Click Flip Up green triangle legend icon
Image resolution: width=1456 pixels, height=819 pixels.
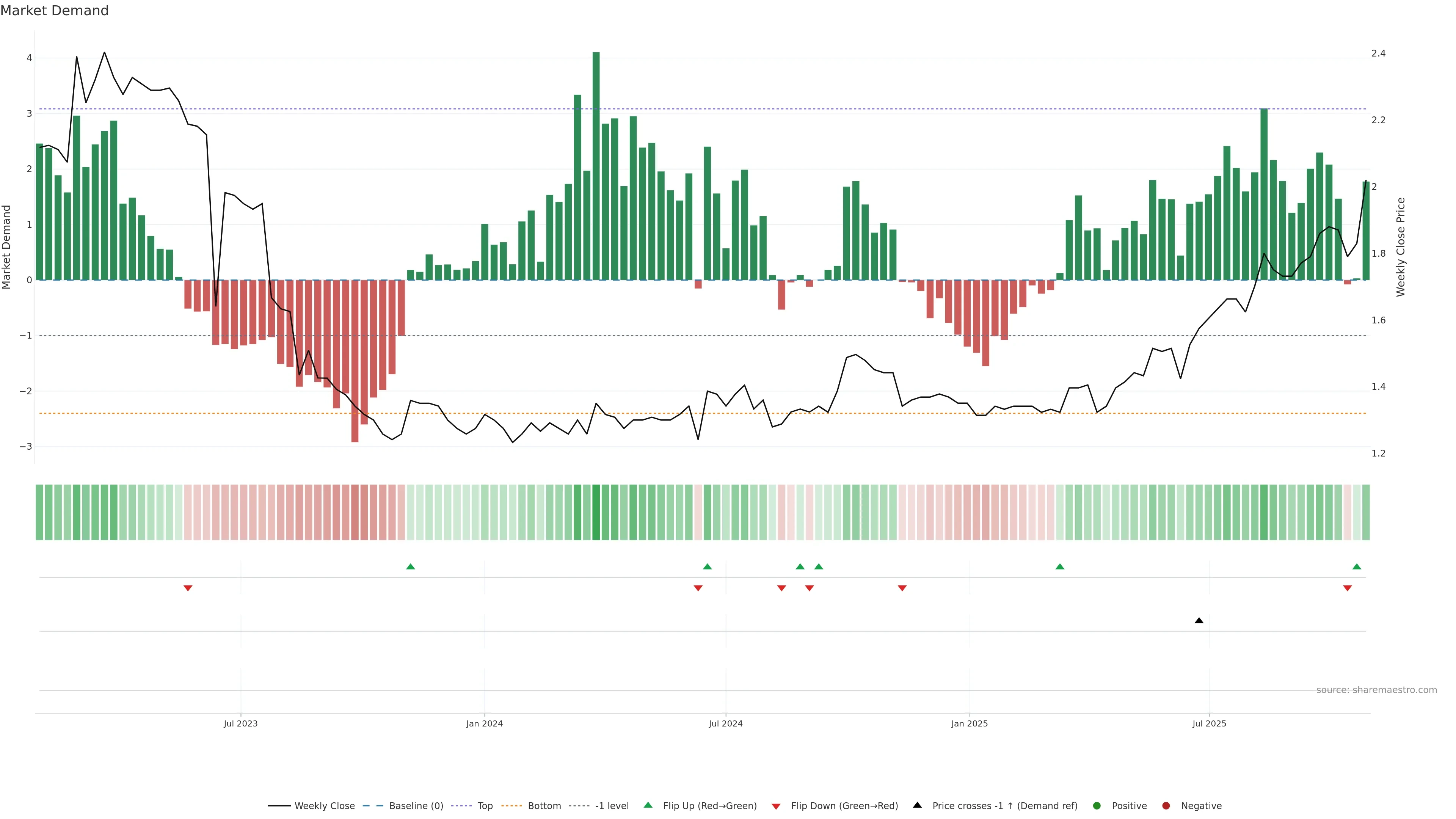pos(648,805)
